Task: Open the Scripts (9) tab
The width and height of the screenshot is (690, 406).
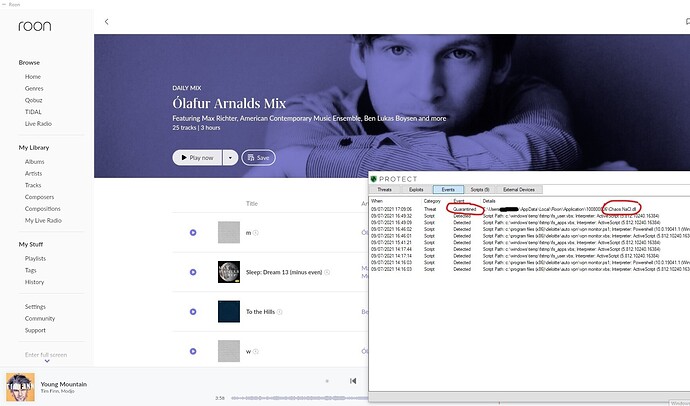Action: click(x=480, y=190)
